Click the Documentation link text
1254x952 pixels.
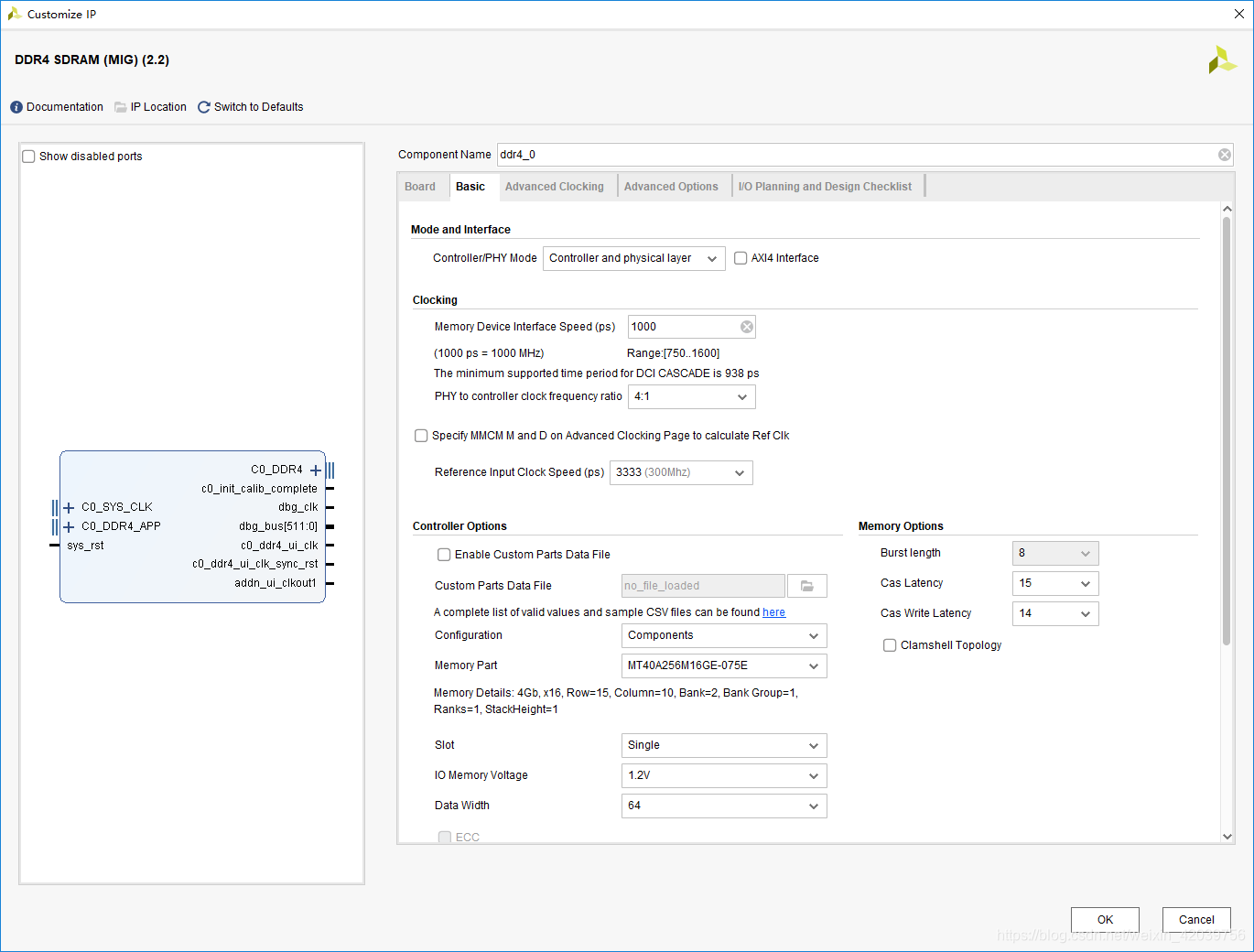(x=65, y=107)
